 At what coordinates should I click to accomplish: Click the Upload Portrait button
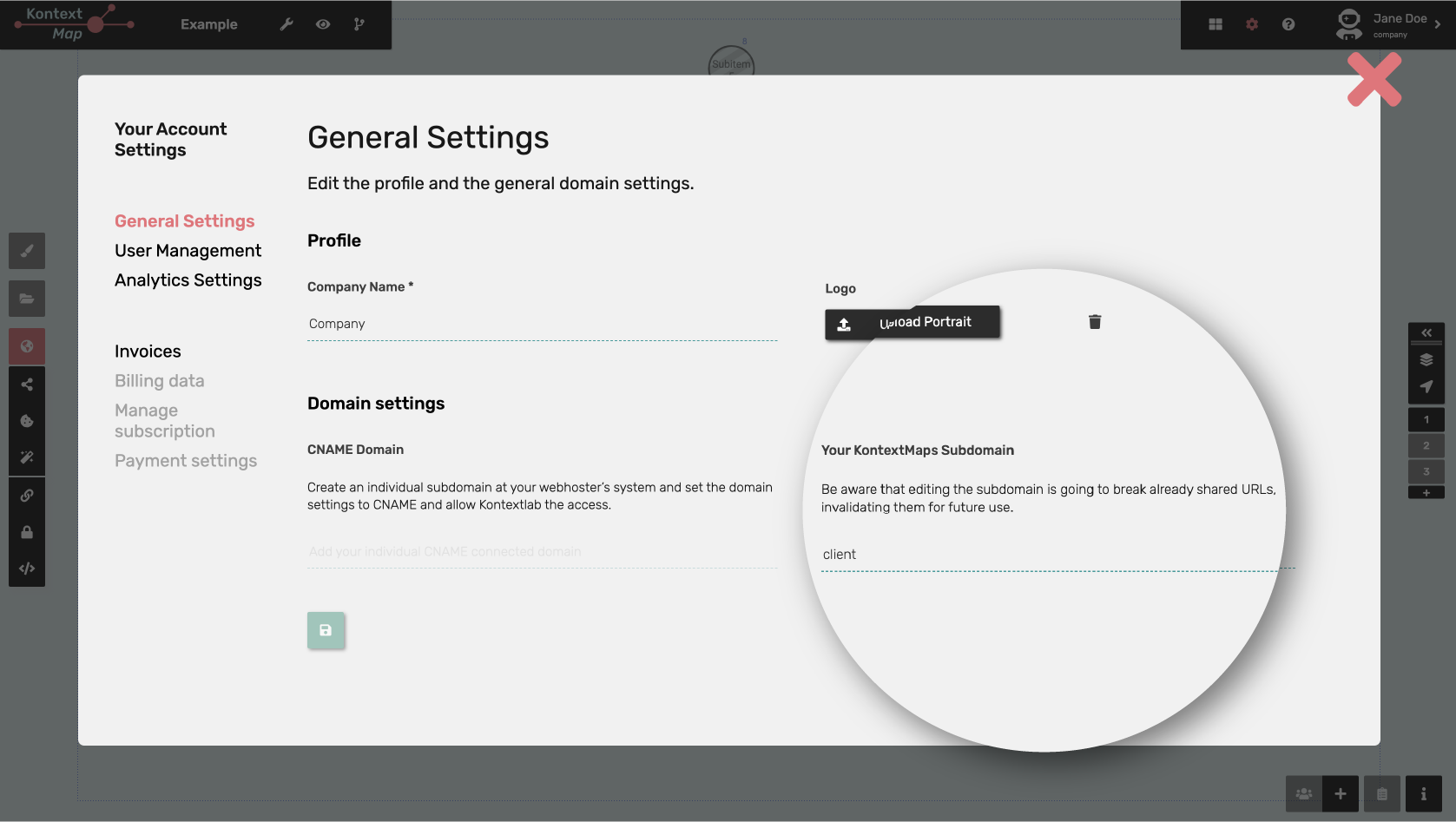tap(912, 323)
